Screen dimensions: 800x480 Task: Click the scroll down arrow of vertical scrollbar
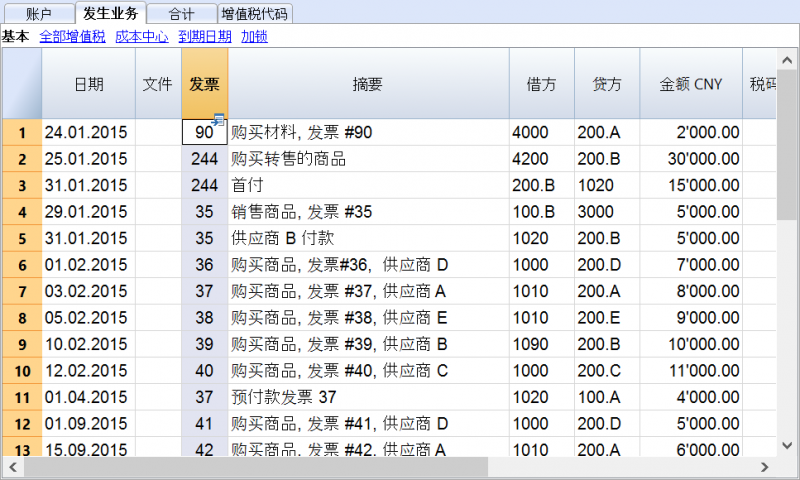(x=787, y=445)
